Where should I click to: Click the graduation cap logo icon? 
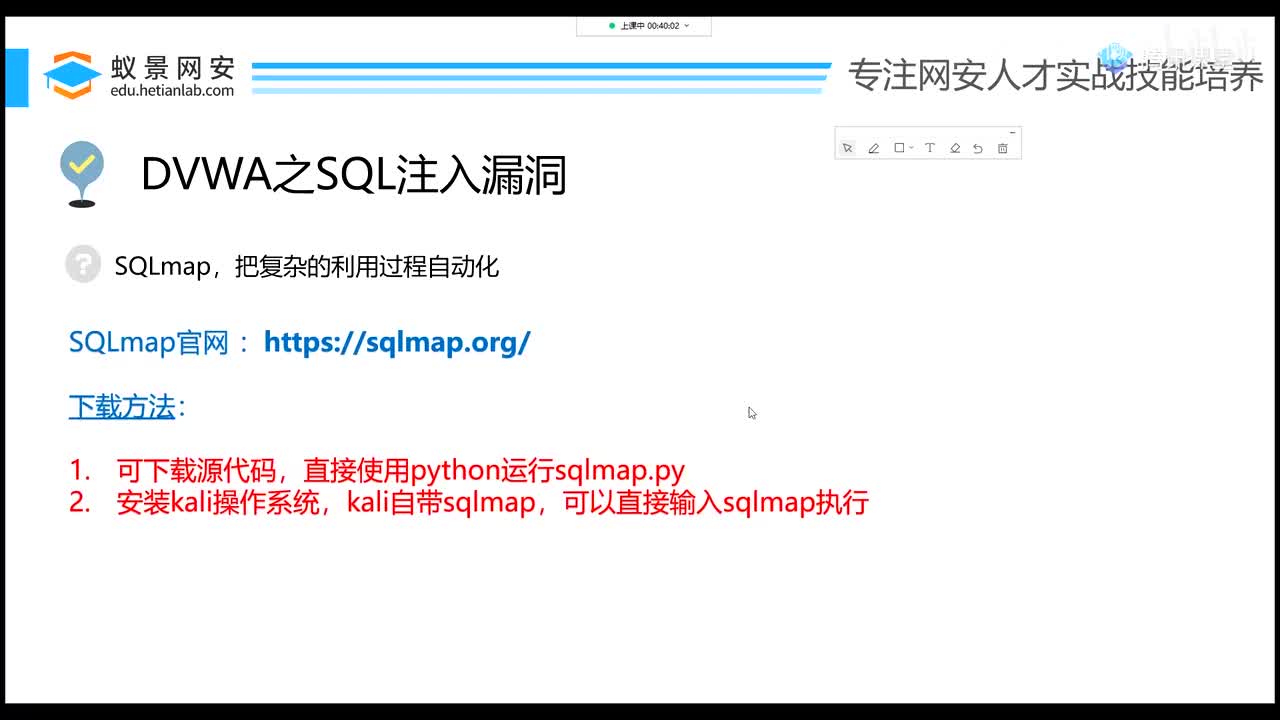tap(72, 75)
